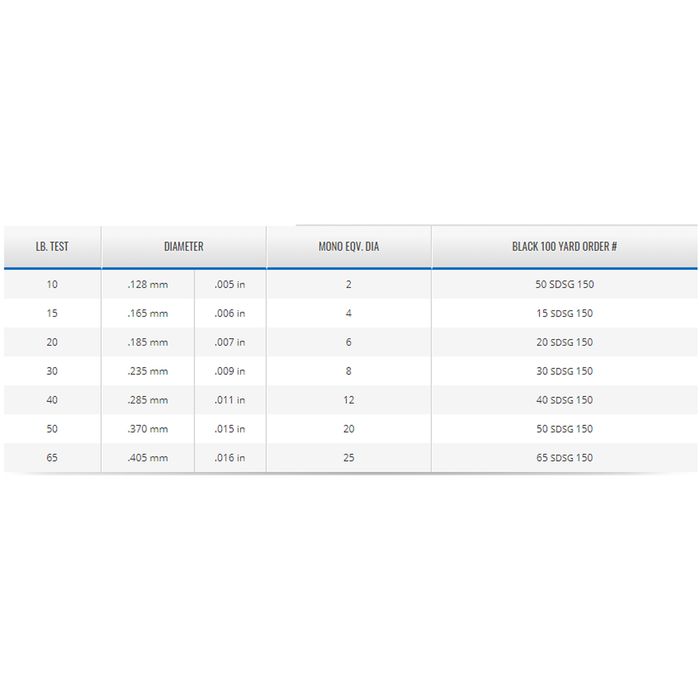Click the .165 mm diameter value
Image resolution: width=700 pixels, height=700 pixels.
pyautogui.click(x=148, y=314)
